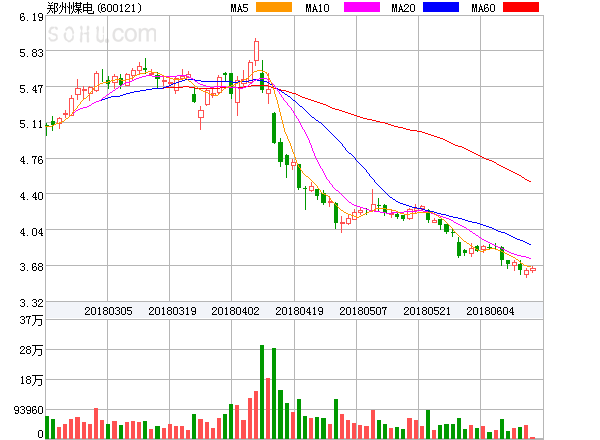This screenshot has width=600, height=440.
Task: Click the 3.68 price axis label
Action: [x=31, y=267]
